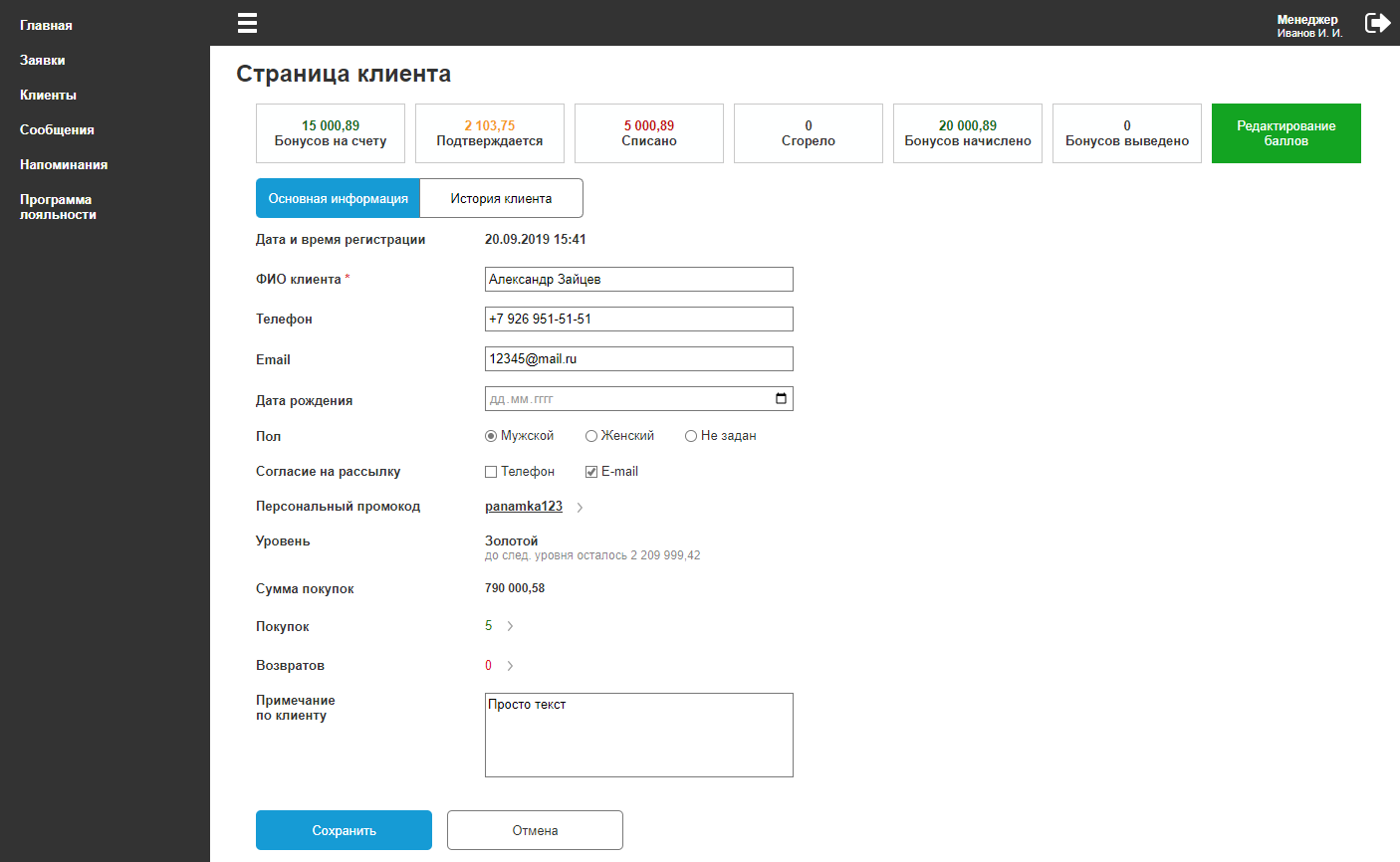Viewport: 1400px width, 862px height.
Task: Click the Золотой level text
Action: (x=512, y=541)
